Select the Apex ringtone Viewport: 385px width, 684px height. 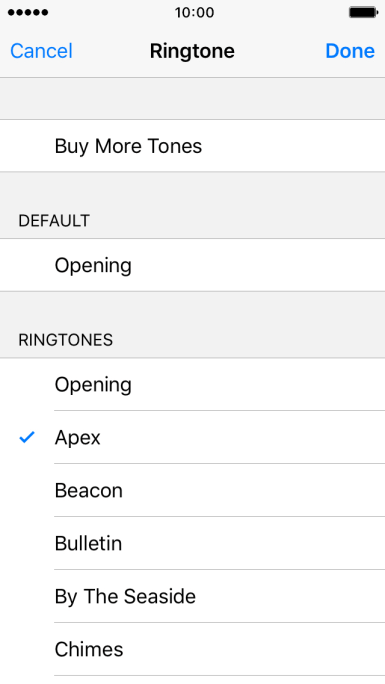click(x=192, y=437)
